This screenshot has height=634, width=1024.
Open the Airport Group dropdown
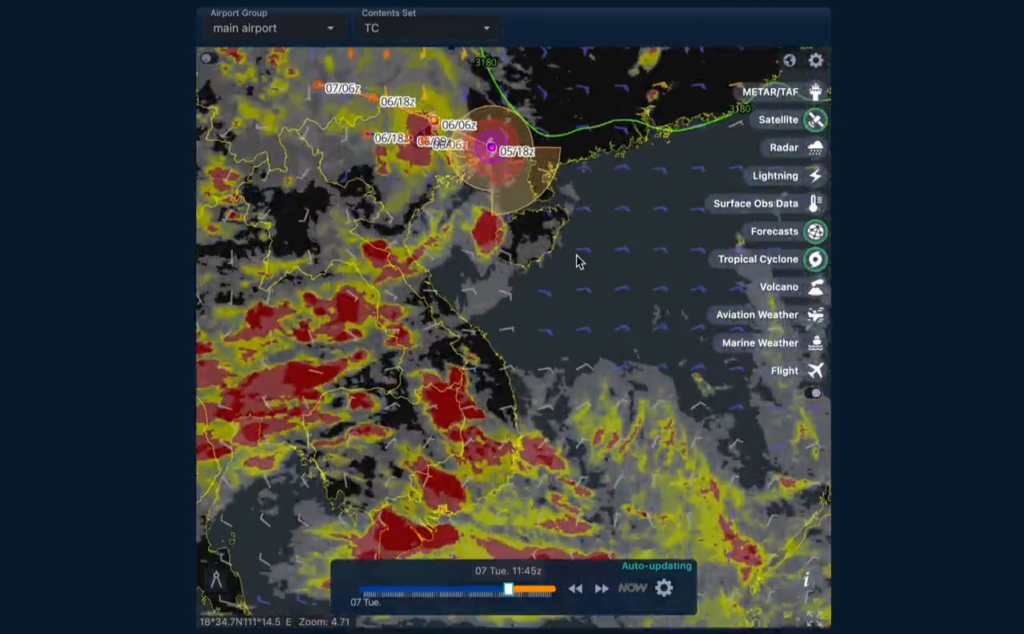[x=273, y=28]
